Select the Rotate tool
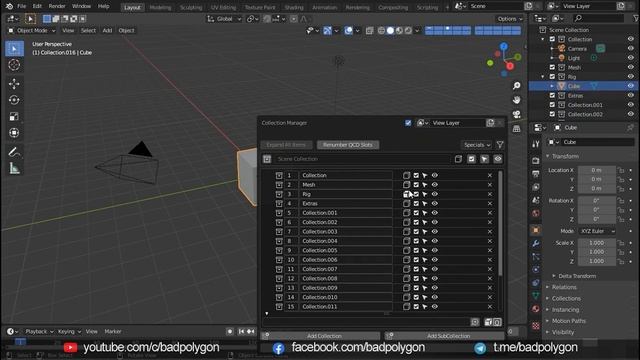This screenshot has width=640, height=360. click(x=14, y=100)
